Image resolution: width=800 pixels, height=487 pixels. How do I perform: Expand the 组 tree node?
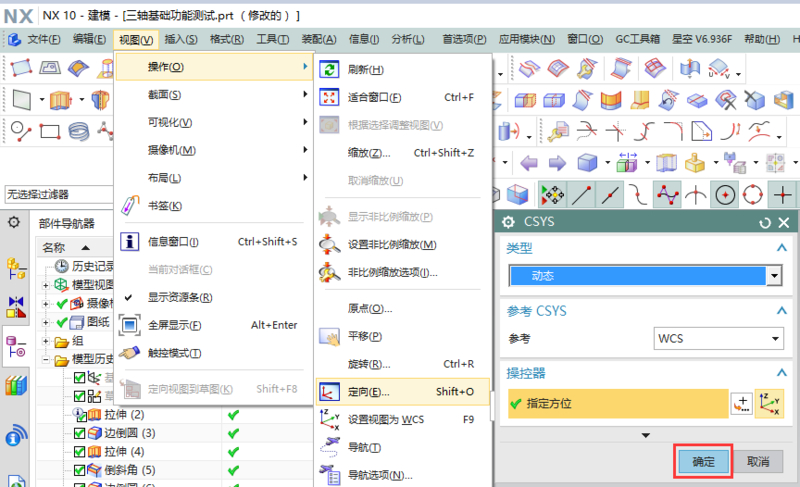click(x=45, y=341)
